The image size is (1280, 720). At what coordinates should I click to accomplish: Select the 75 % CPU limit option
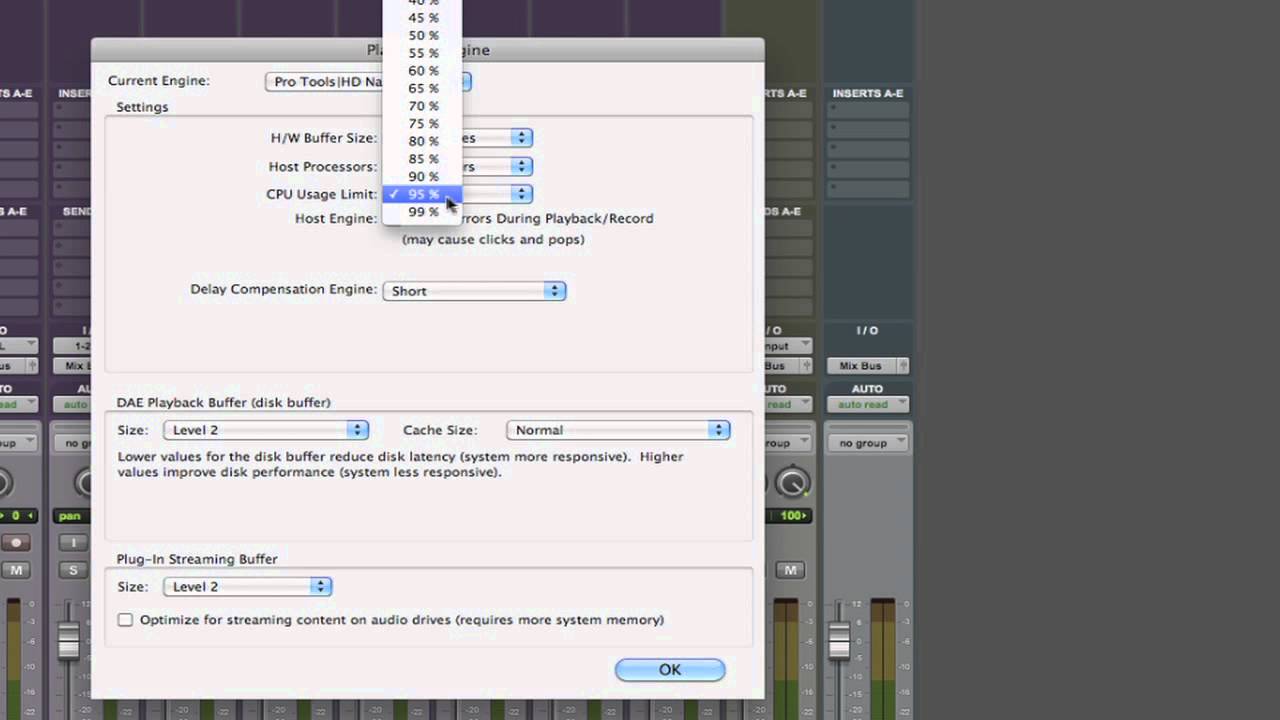(x=423, y=124)
